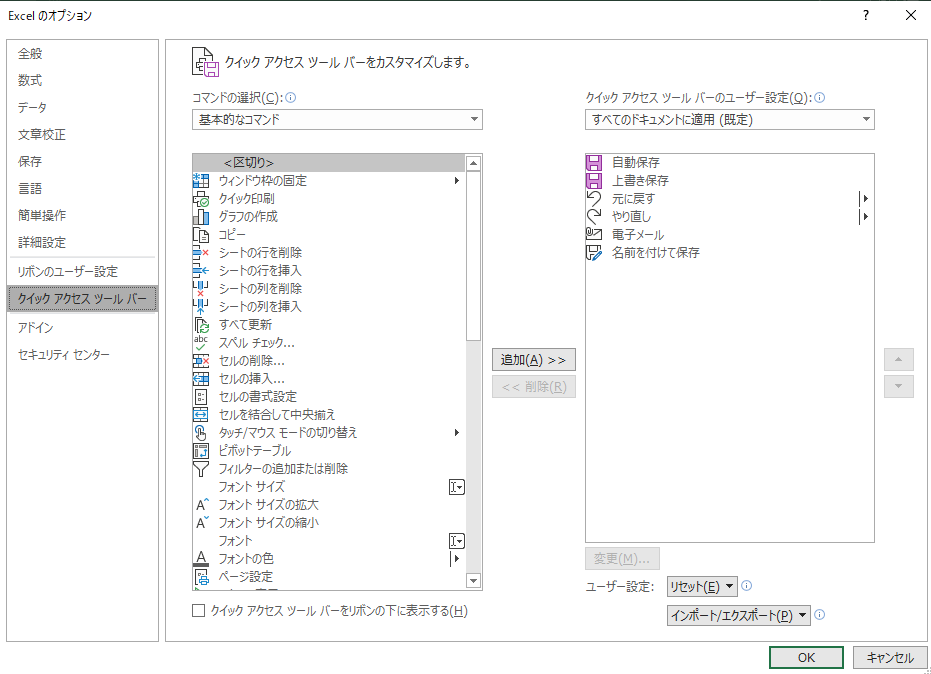Click the キャンセル button
The image size is (931, 674).
(x=889, y=657)
